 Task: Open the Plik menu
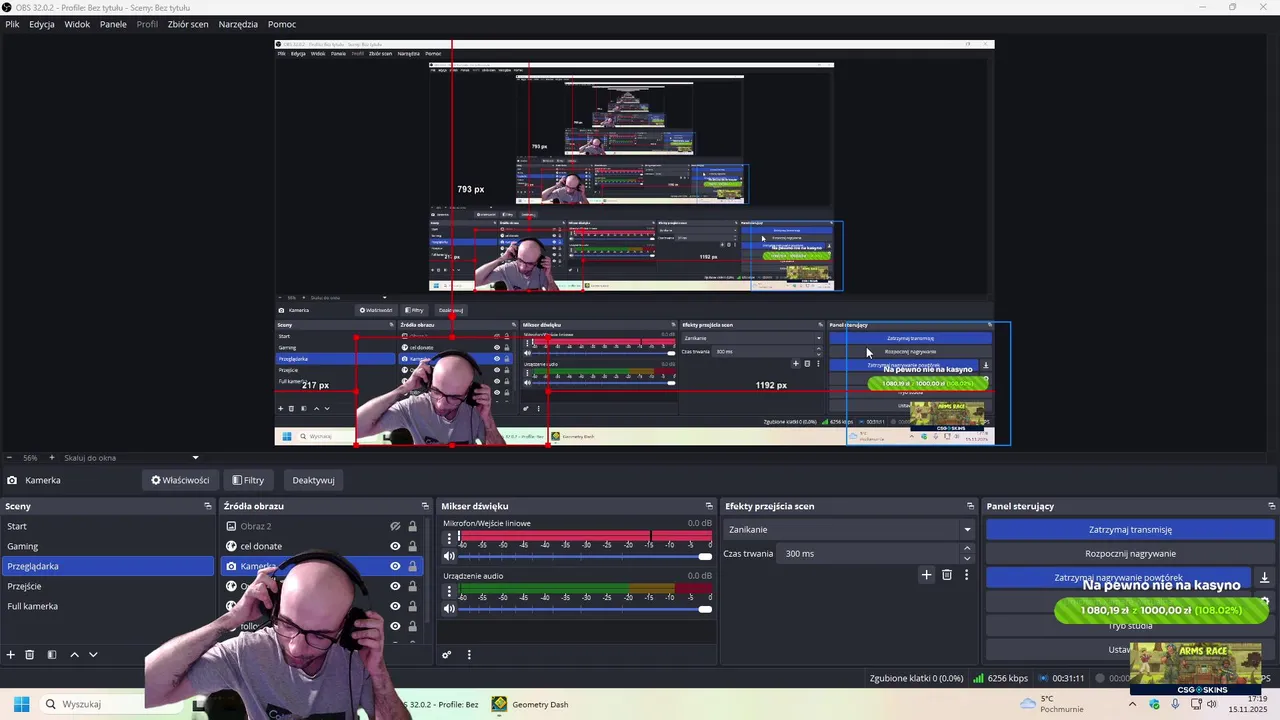coord(12,24)
